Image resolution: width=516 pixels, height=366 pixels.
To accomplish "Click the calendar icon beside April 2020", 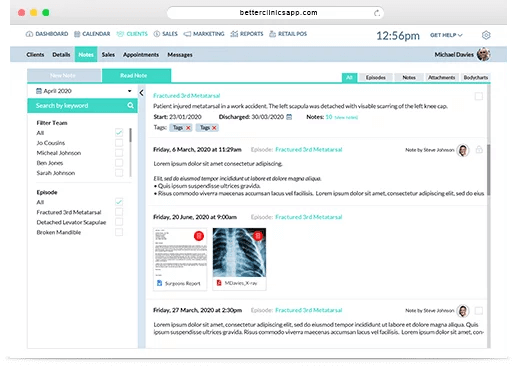I will pos(39,91).
